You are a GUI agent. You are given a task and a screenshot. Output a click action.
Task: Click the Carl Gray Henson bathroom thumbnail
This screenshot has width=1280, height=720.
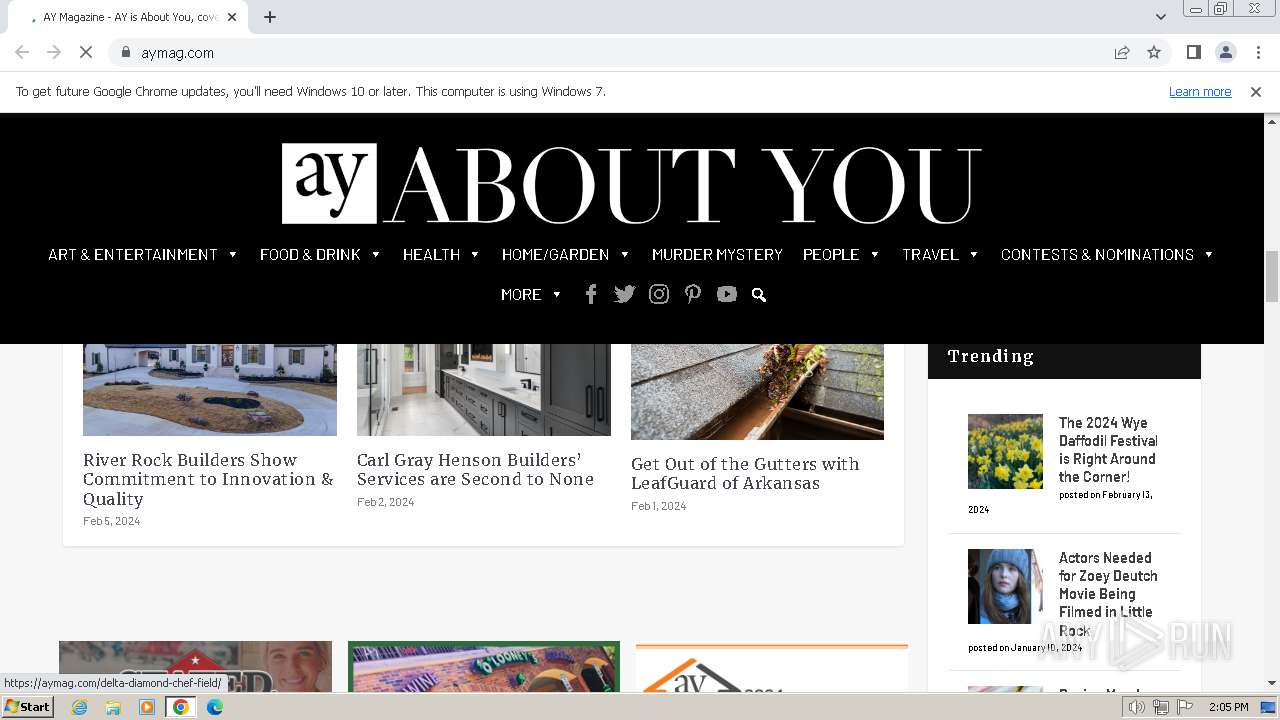click(484, 390)
